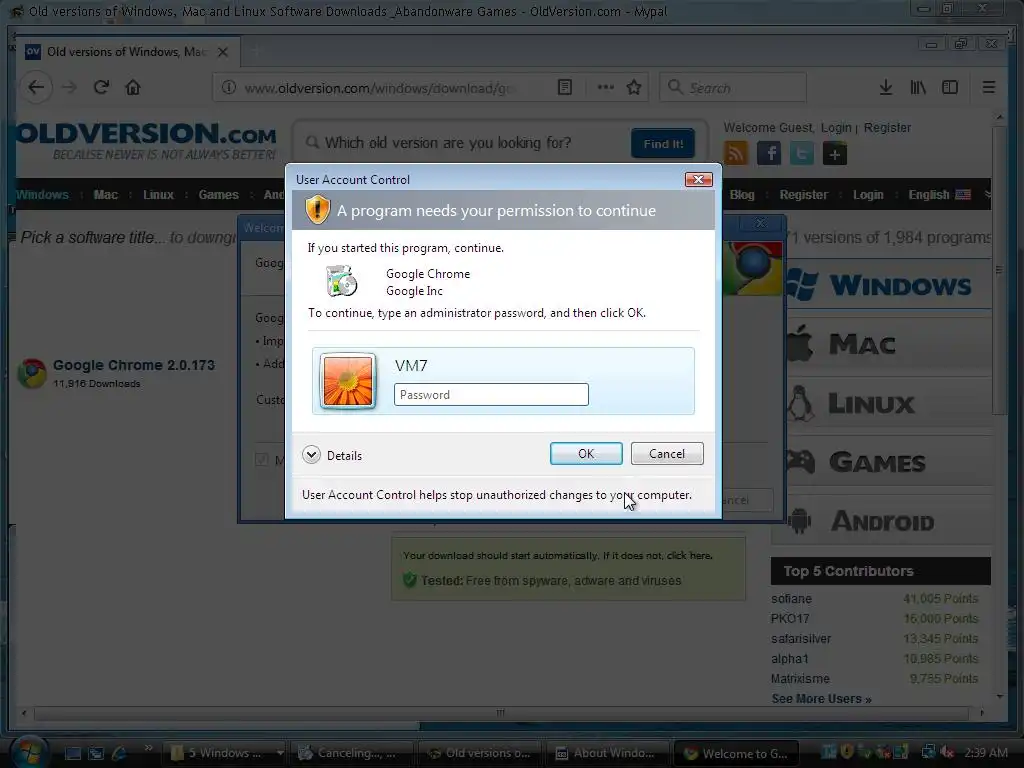Click the plus share icon
1024x768 pixels.
coord(835,154)
